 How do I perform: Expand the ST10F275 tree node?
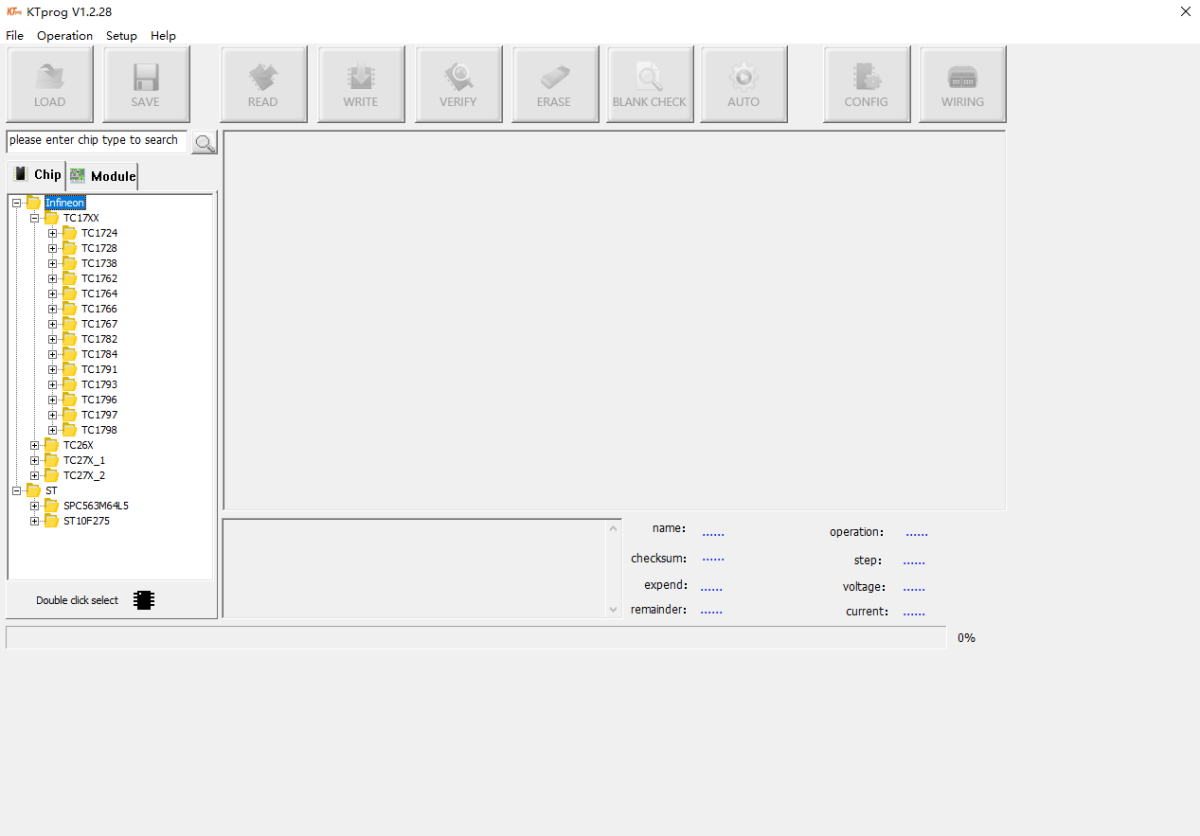coord(35,521)
